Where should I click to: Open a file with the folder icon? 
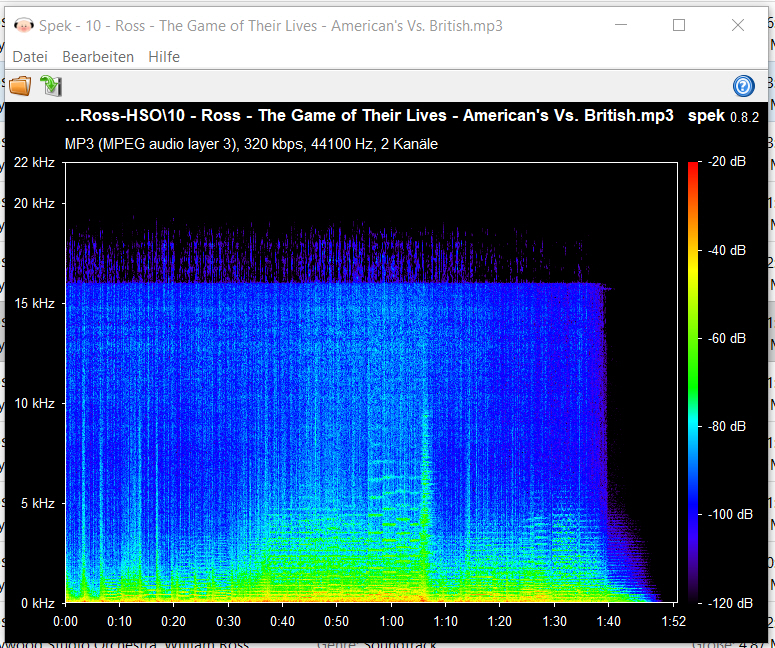click(x=20, y=86)
